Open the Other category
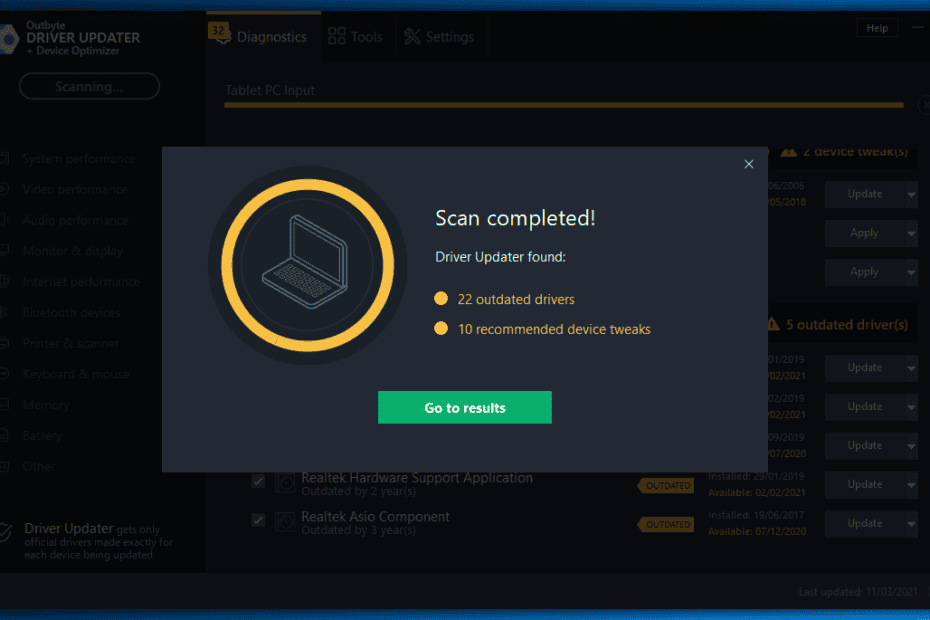Screen dimensions: 930x620 39,467
